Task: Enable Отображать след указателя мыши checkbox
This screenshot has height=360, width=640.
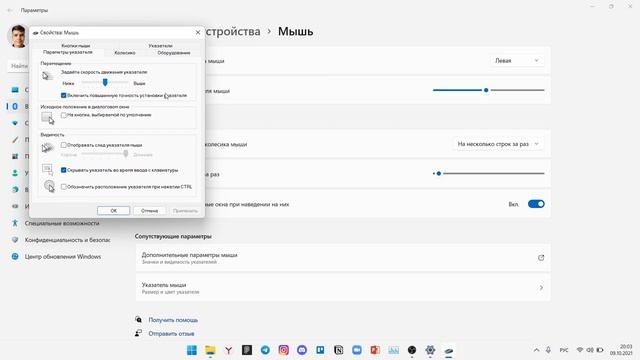Action: click(64, 145)
